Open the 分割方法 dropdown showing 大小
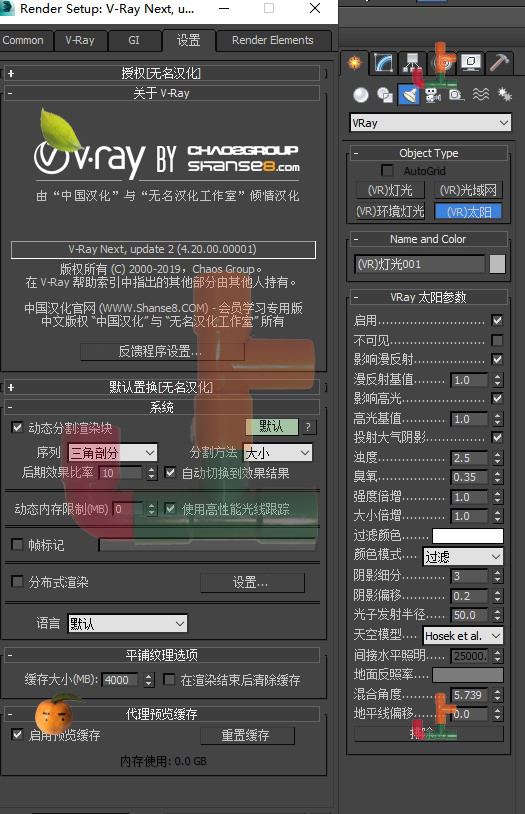 click(278, 453)
